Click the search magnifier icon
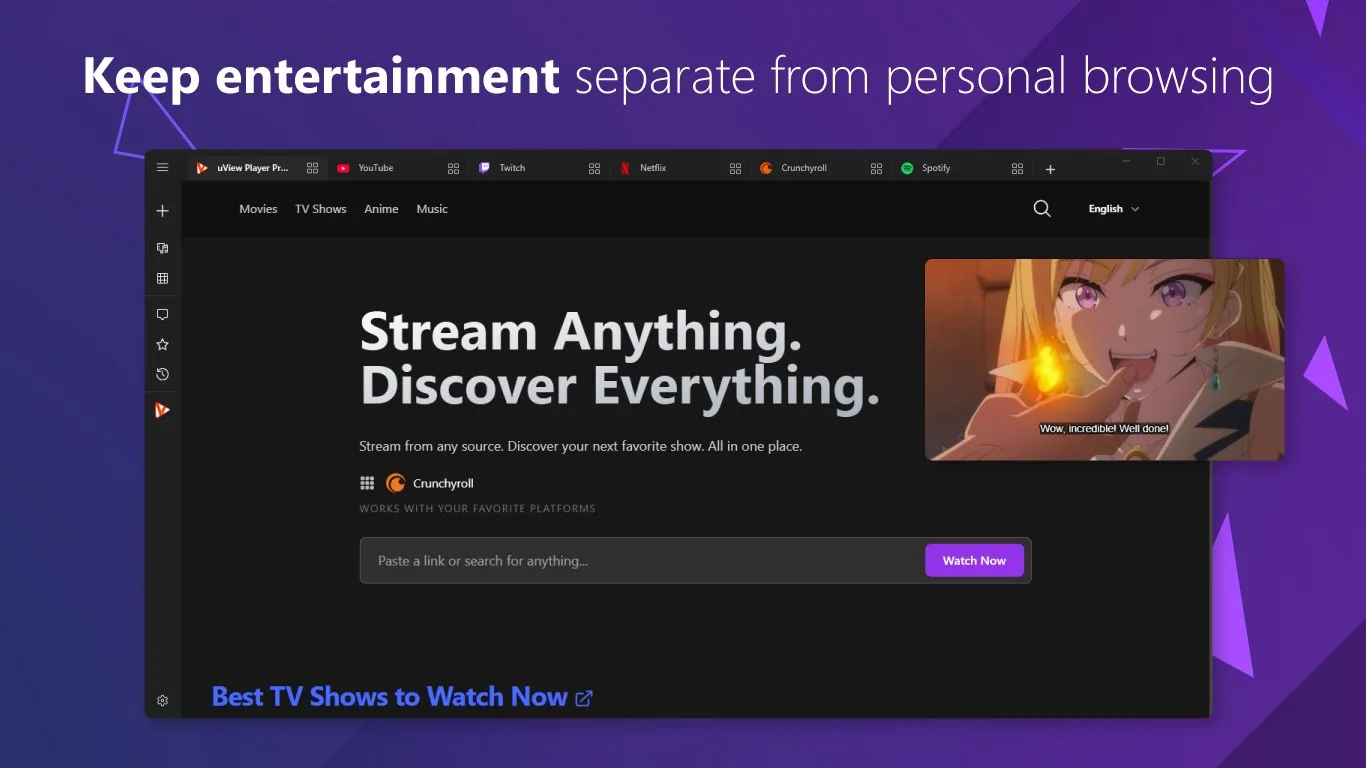The height and width of the screenshot is (768, 1366). click(1042, 209)
